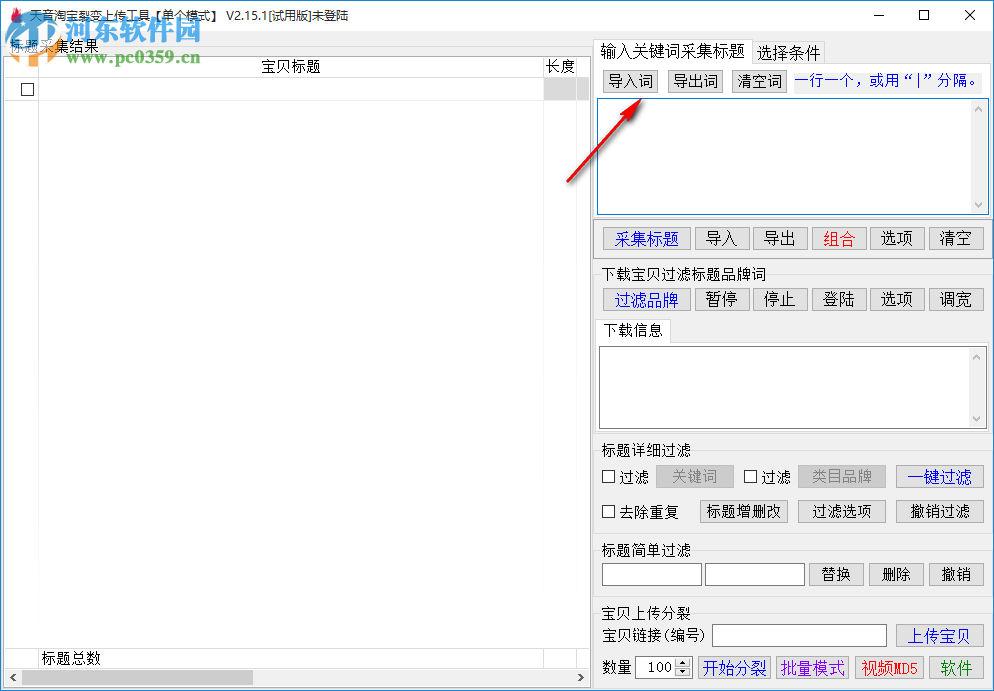Click the 类目品牌 filter button

(842, 477)
